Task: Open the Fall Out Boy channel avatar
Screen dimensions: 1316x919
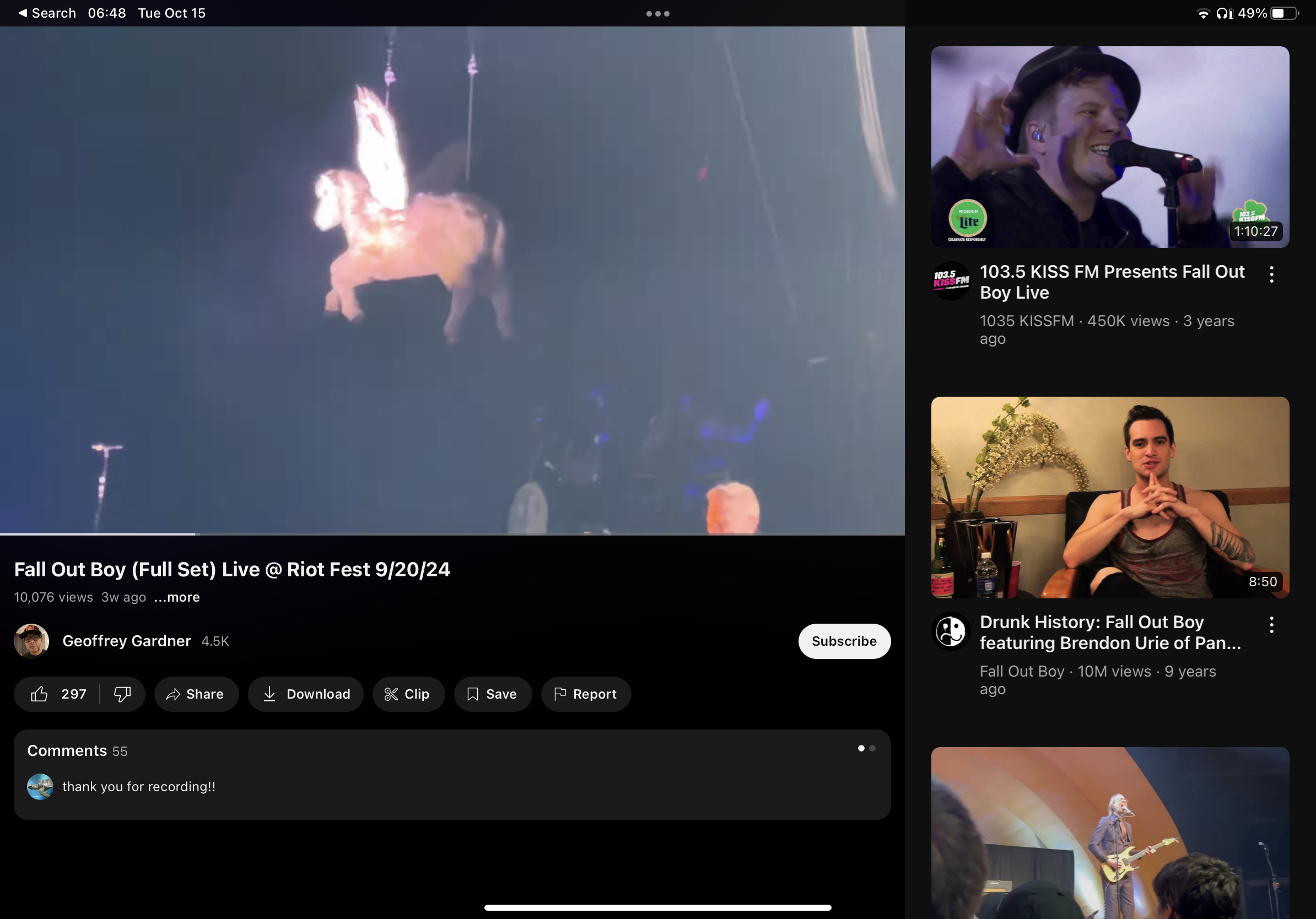Action: [x=951, y=631]
